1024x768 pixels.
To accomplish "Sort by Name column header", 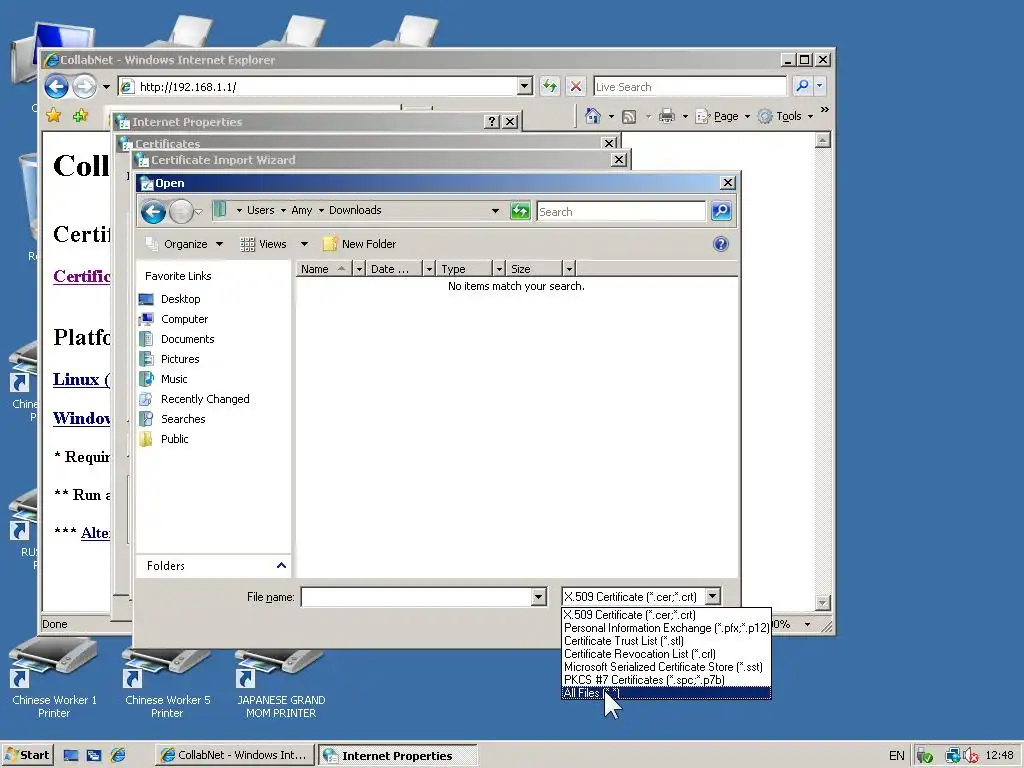I will click(323, 268).
